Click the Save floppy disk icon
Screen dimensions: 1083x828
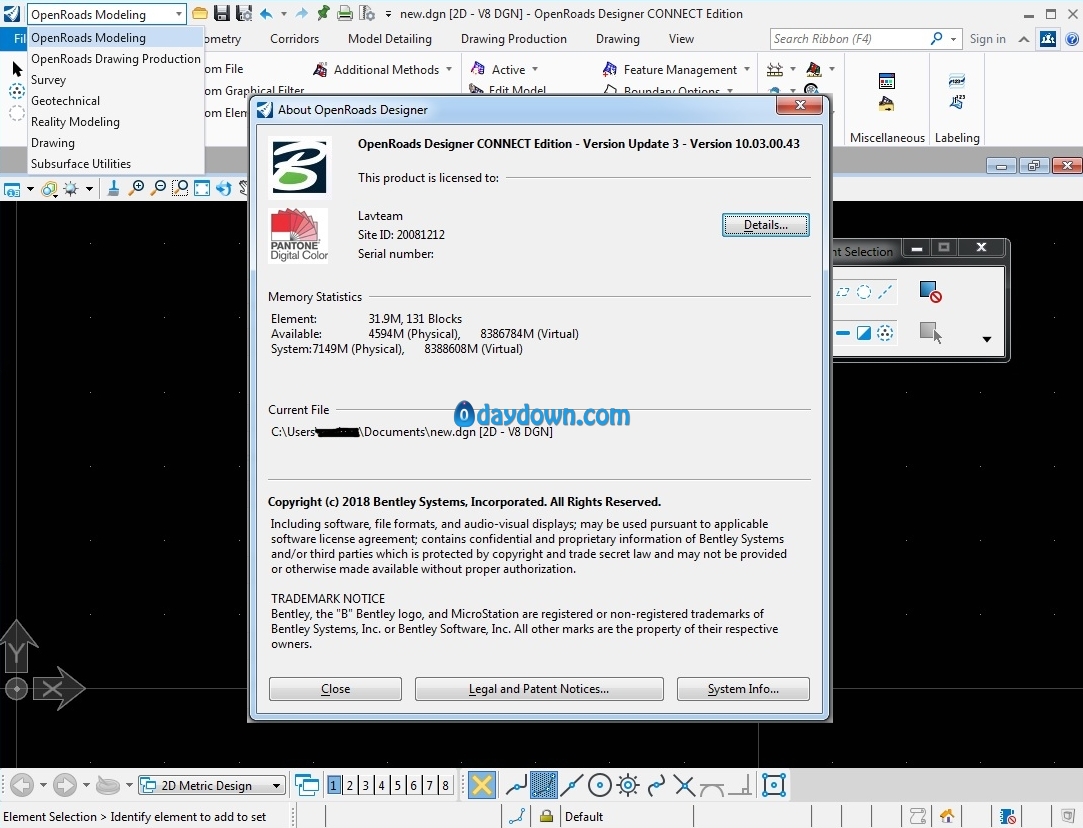tap(222, 13)
